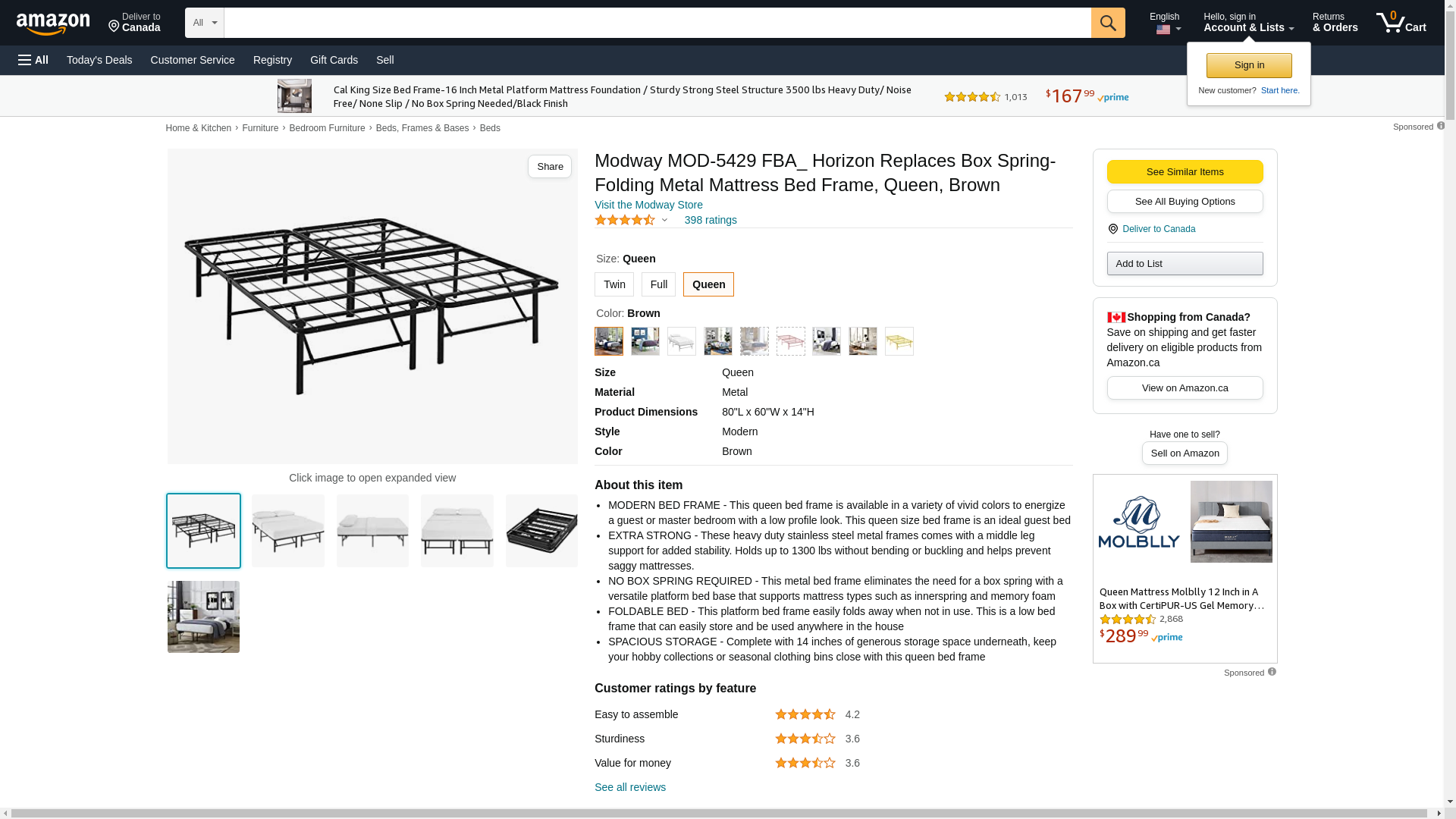Image resolution: width=1456 pixels, height=819 pixels.
Task: Select the Twin size option
Action: click(613, 284)
